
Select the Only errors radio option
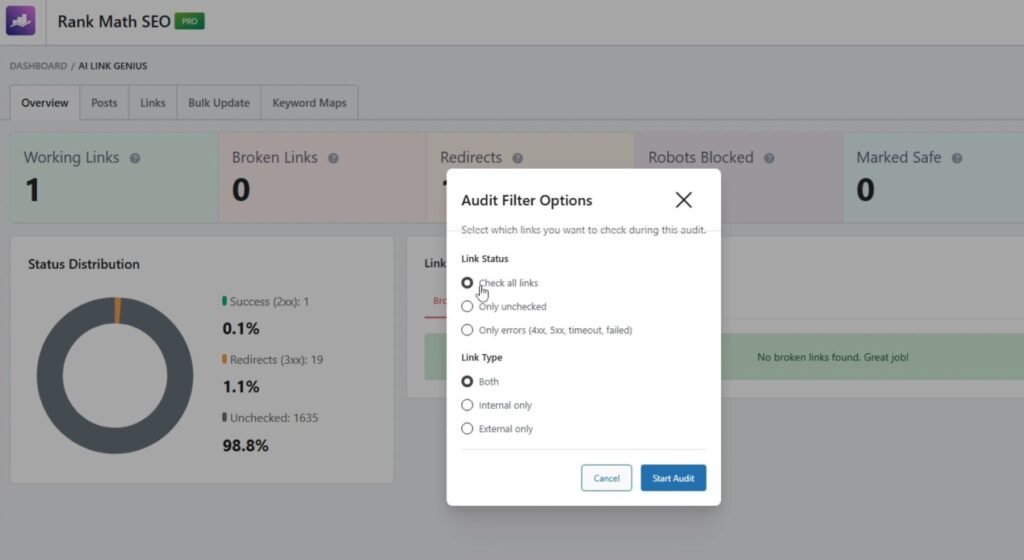(467, 330)
